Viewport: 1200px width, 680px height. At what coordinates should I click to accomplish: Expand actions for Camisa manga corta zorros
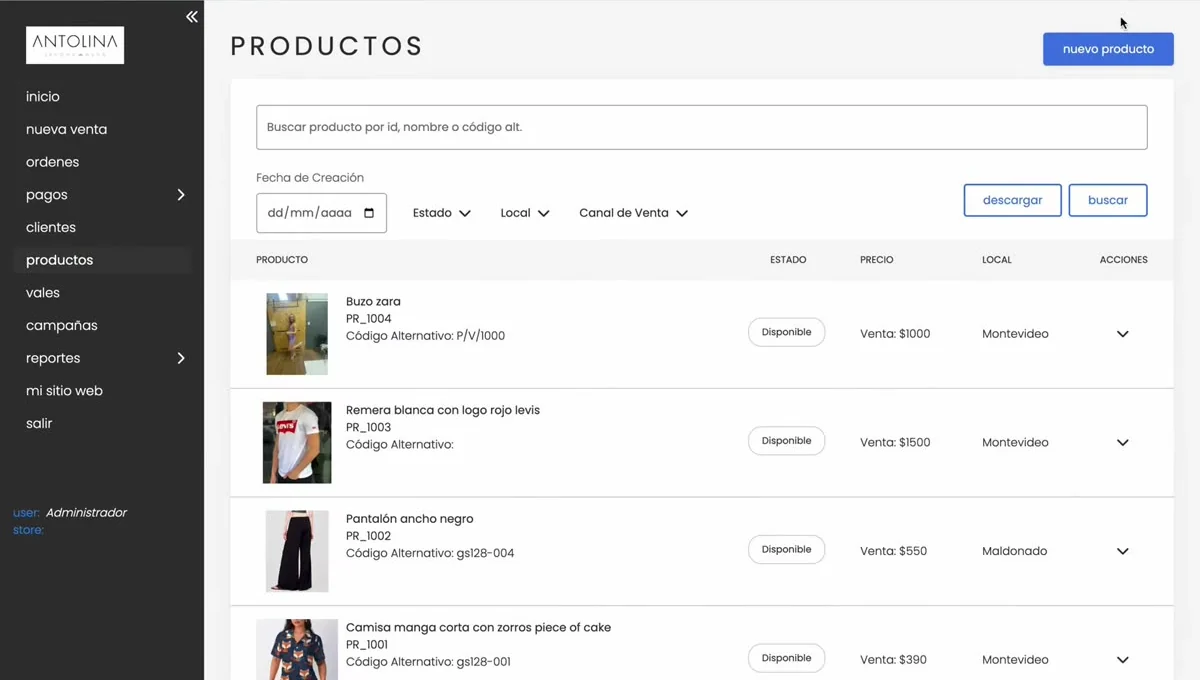click(x=1123, y=660)
